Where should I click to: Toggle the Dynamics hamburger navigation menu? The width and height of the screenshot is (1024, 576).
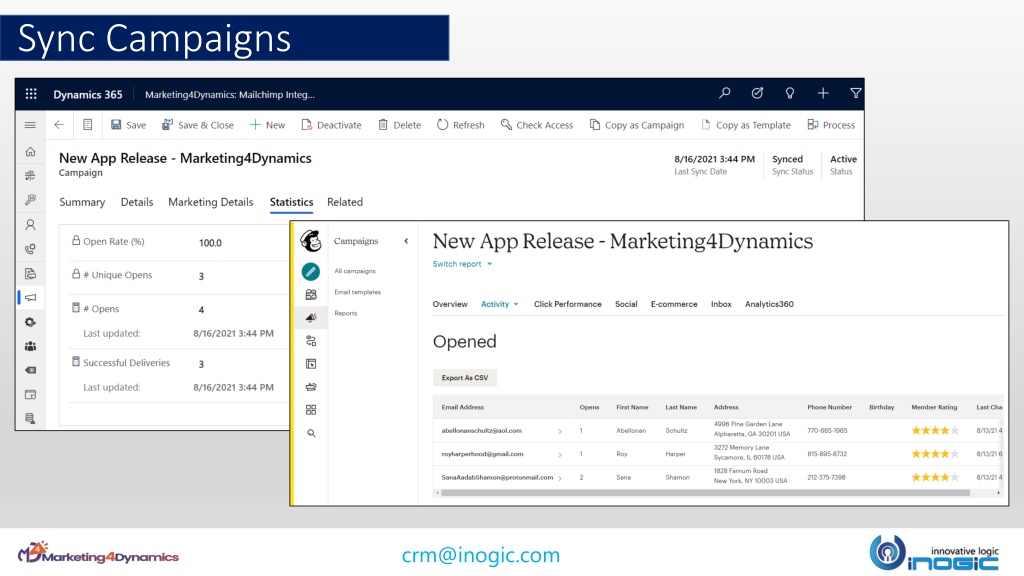(30, 125)
